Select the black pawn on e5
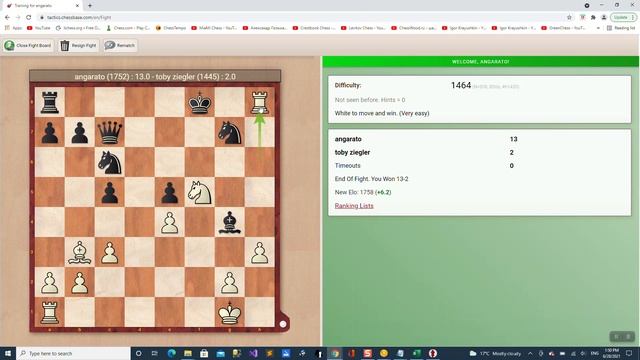The image size is (640, 360). (169, 192)
